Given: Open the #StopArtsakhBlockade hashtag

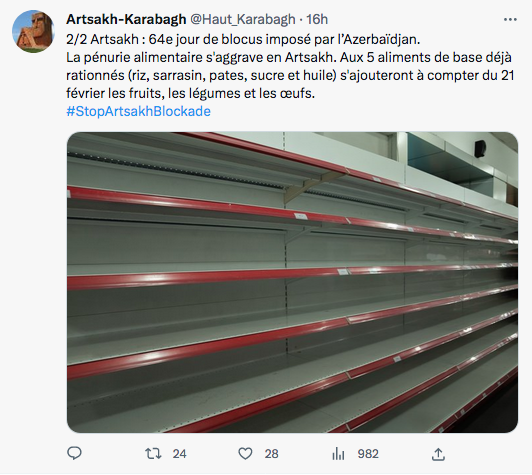Looking at the screenshot, I should [138, 111].
